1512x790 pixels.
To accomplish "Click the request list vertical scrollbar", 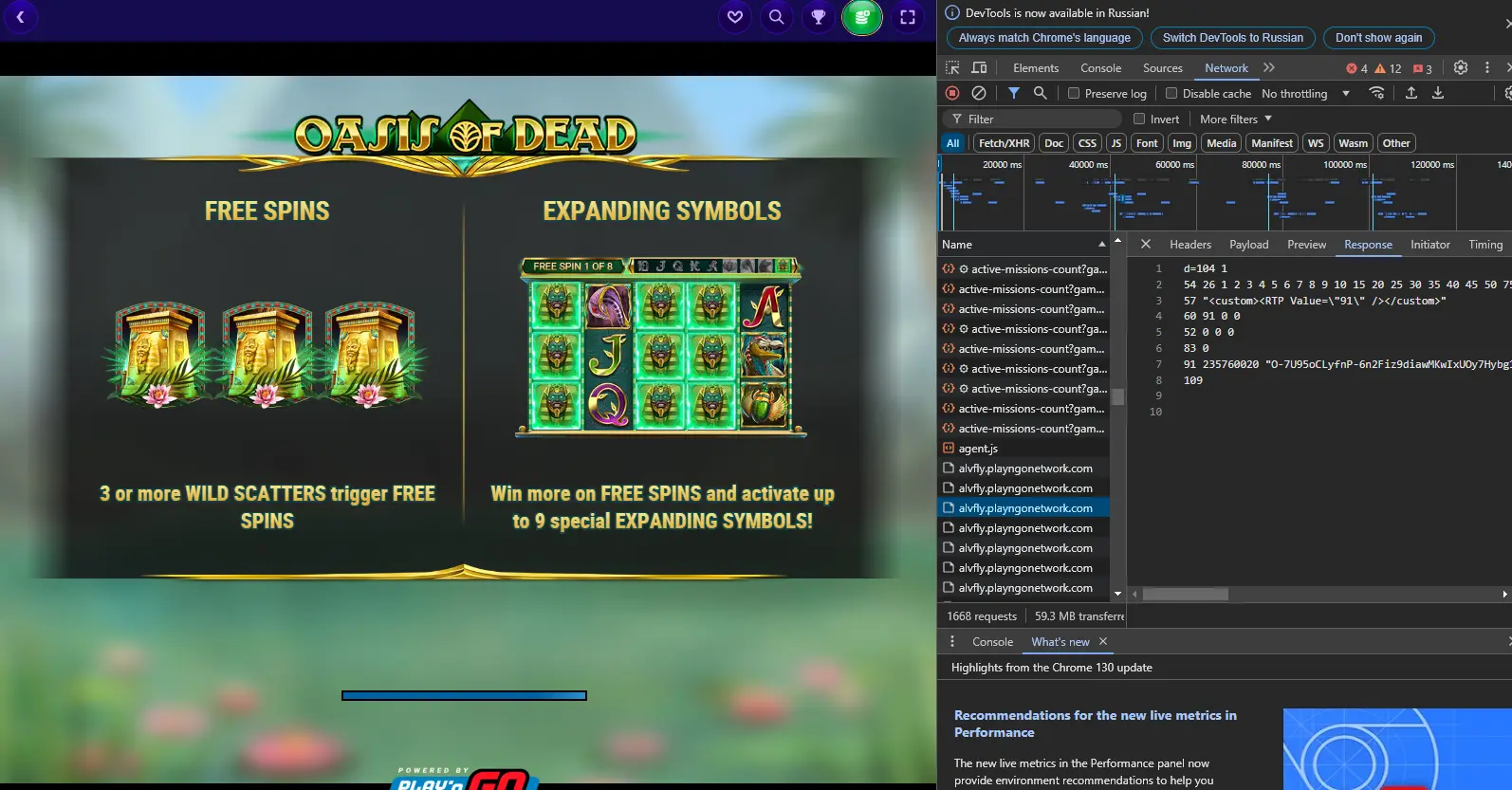I will tap(1117, 397).
